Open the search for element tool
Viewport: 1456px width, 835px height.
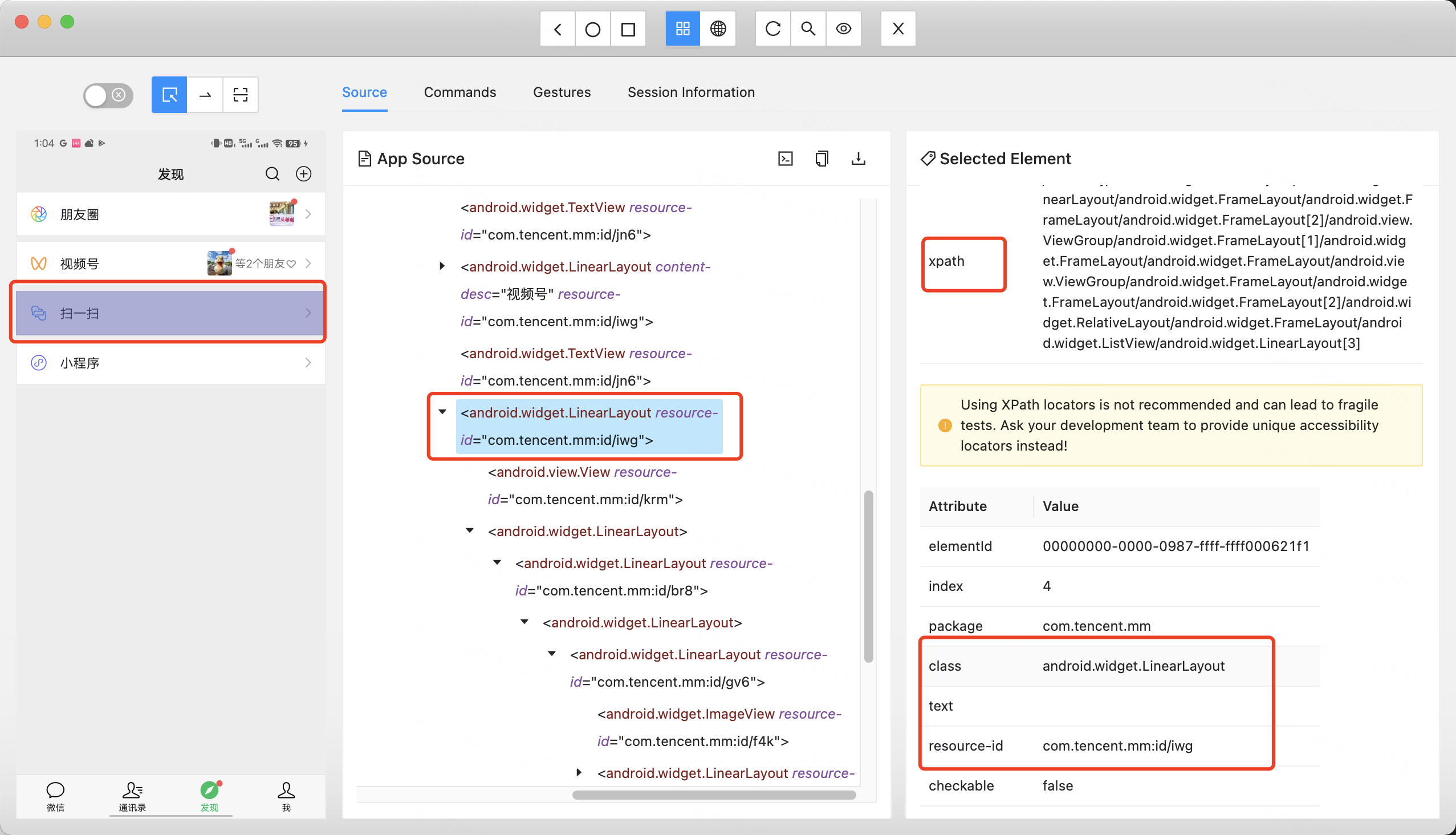808,29
